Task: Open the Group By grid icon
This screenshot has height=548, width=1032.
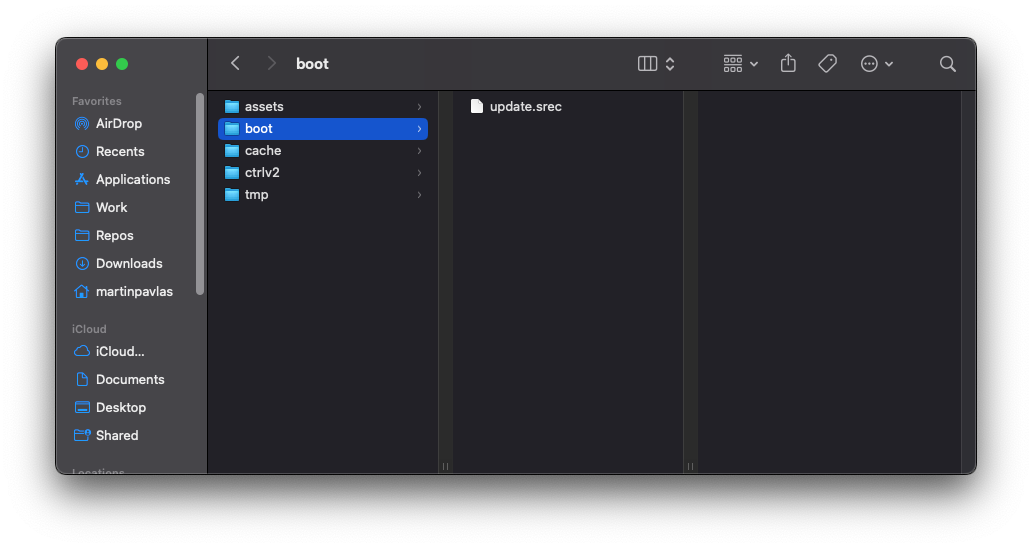Action: tap(733, 63)
